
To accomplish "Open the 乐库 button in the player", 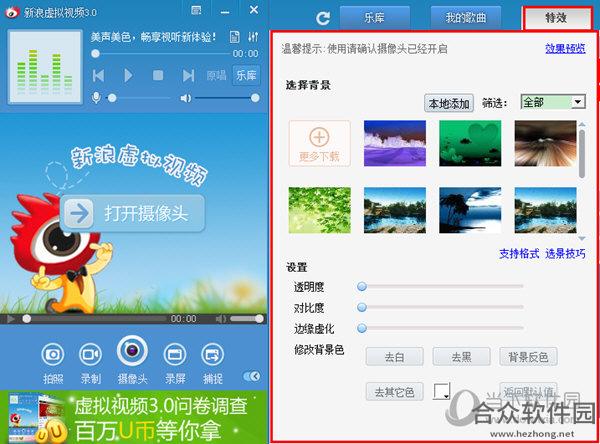I will point(246,75).
